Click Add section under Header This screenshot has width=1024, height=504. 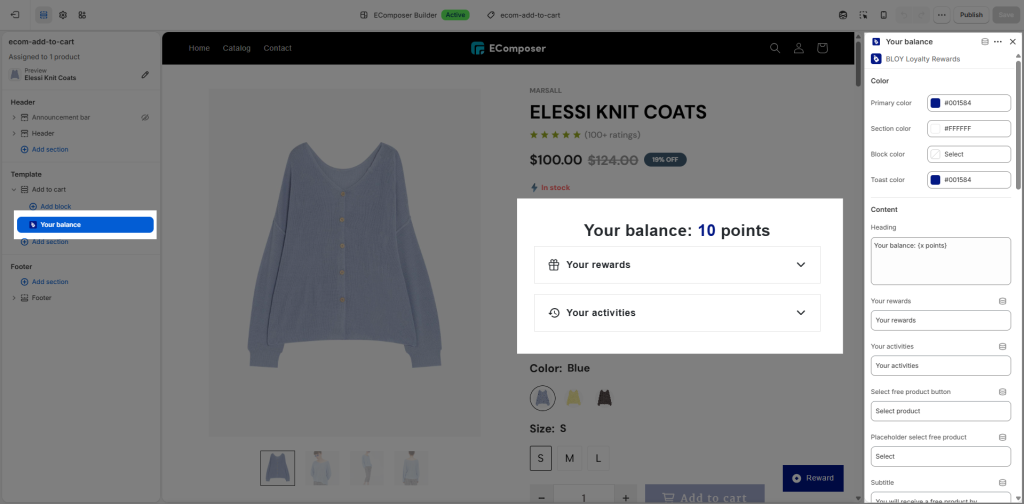(44, 150)
